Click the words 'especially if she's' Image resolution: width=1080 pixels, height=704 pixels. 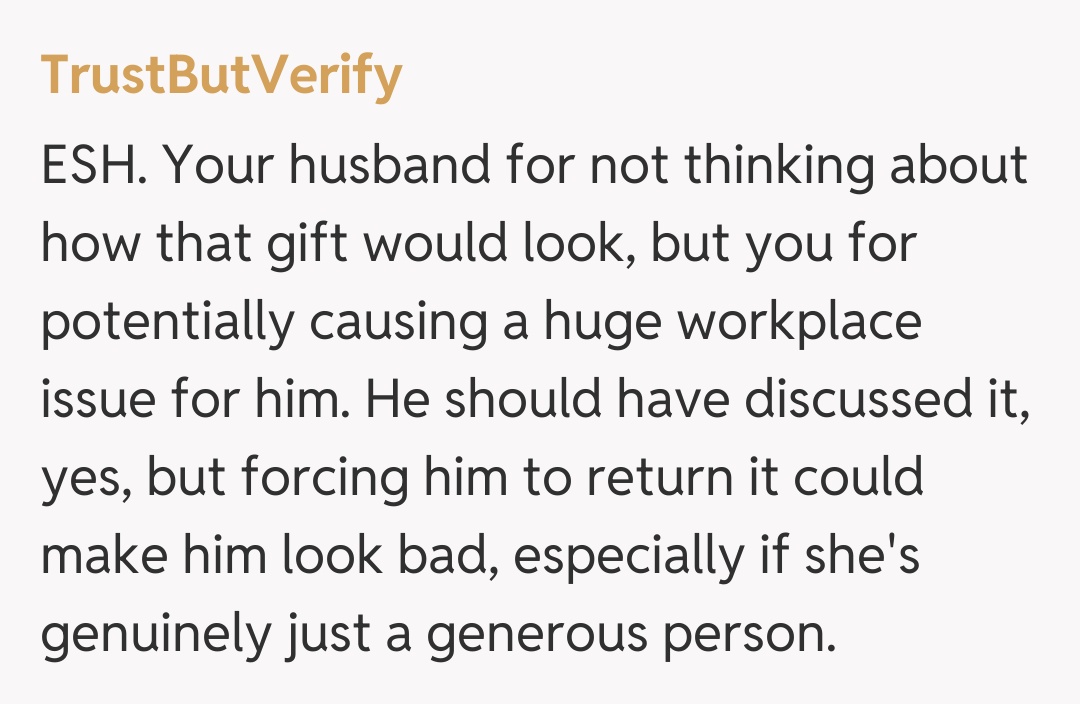[717, 557]
